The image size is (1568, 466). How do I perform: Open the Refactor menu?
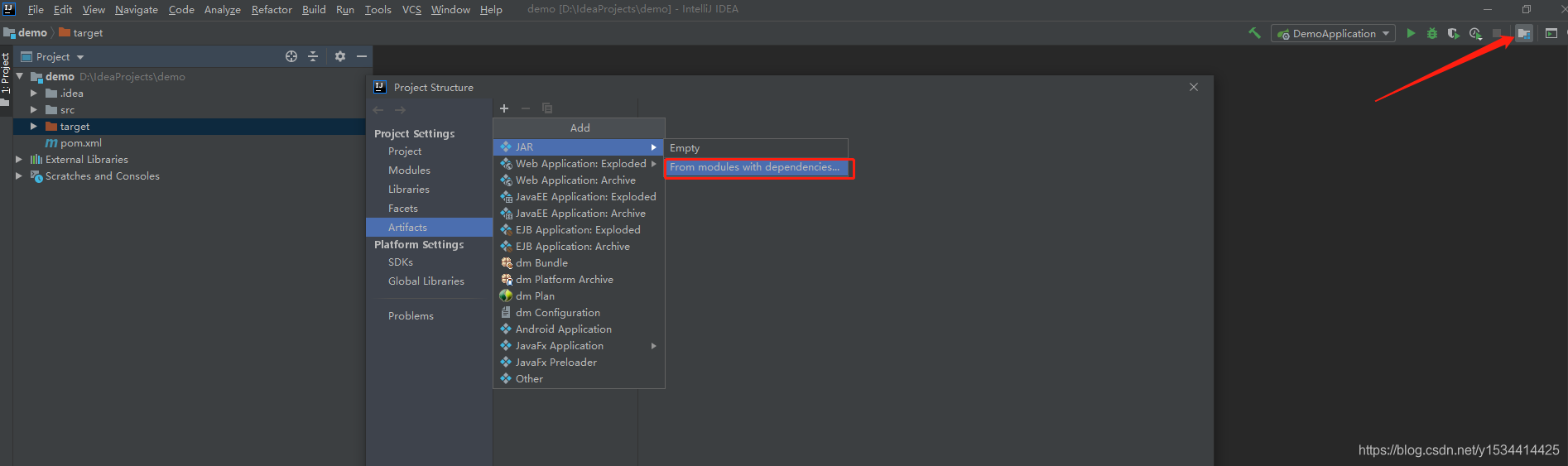[x=272, y=9]
